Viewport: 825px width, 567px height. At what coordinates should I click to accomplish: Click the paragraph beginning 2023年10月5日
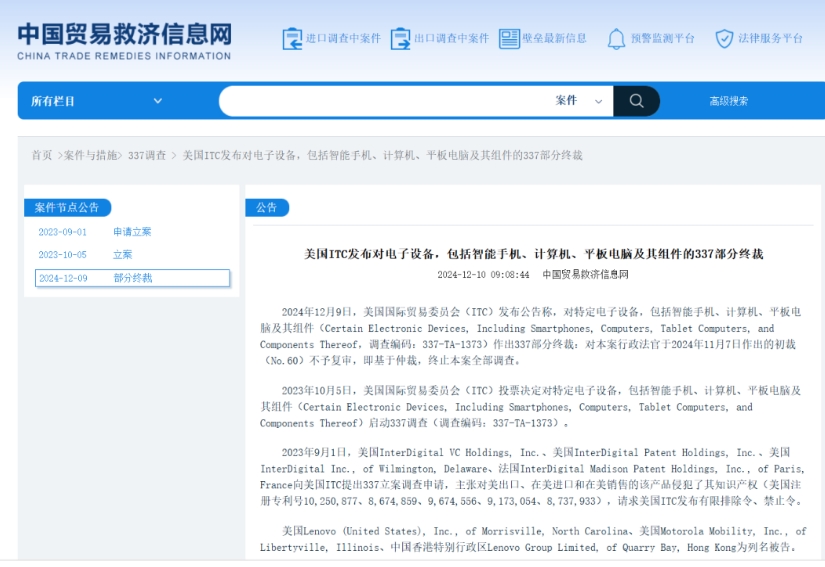click(x=530, y=407)
